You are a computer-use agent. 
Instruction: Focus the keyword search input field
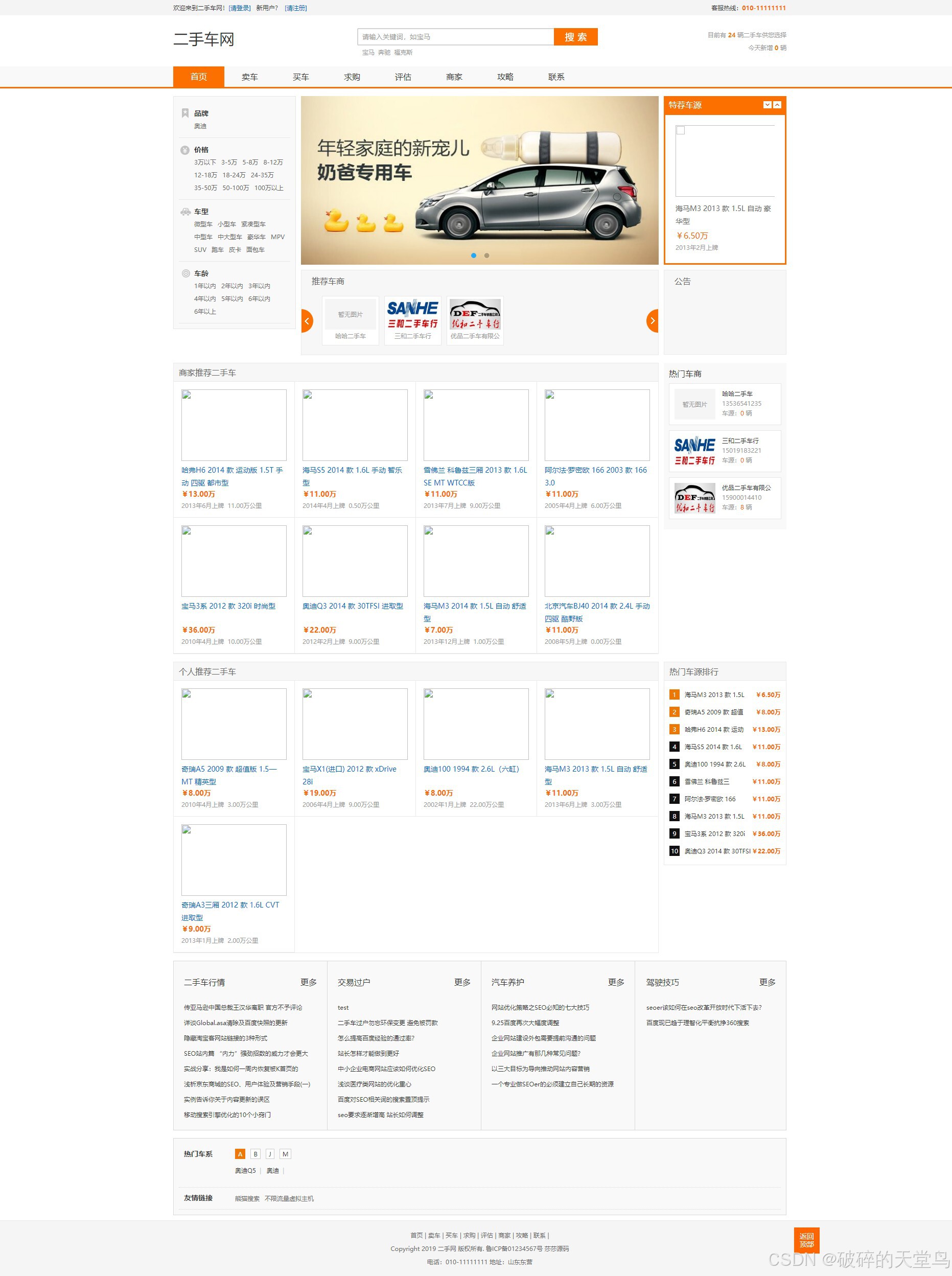(x=455, y=37)
